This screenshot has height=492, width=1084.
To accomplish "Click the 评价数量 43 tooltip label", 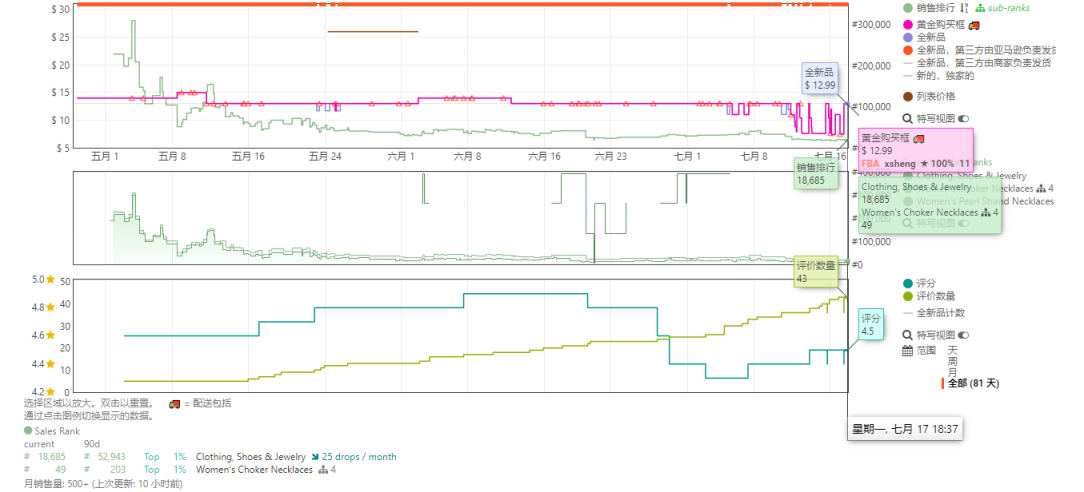I will point(815,272).
